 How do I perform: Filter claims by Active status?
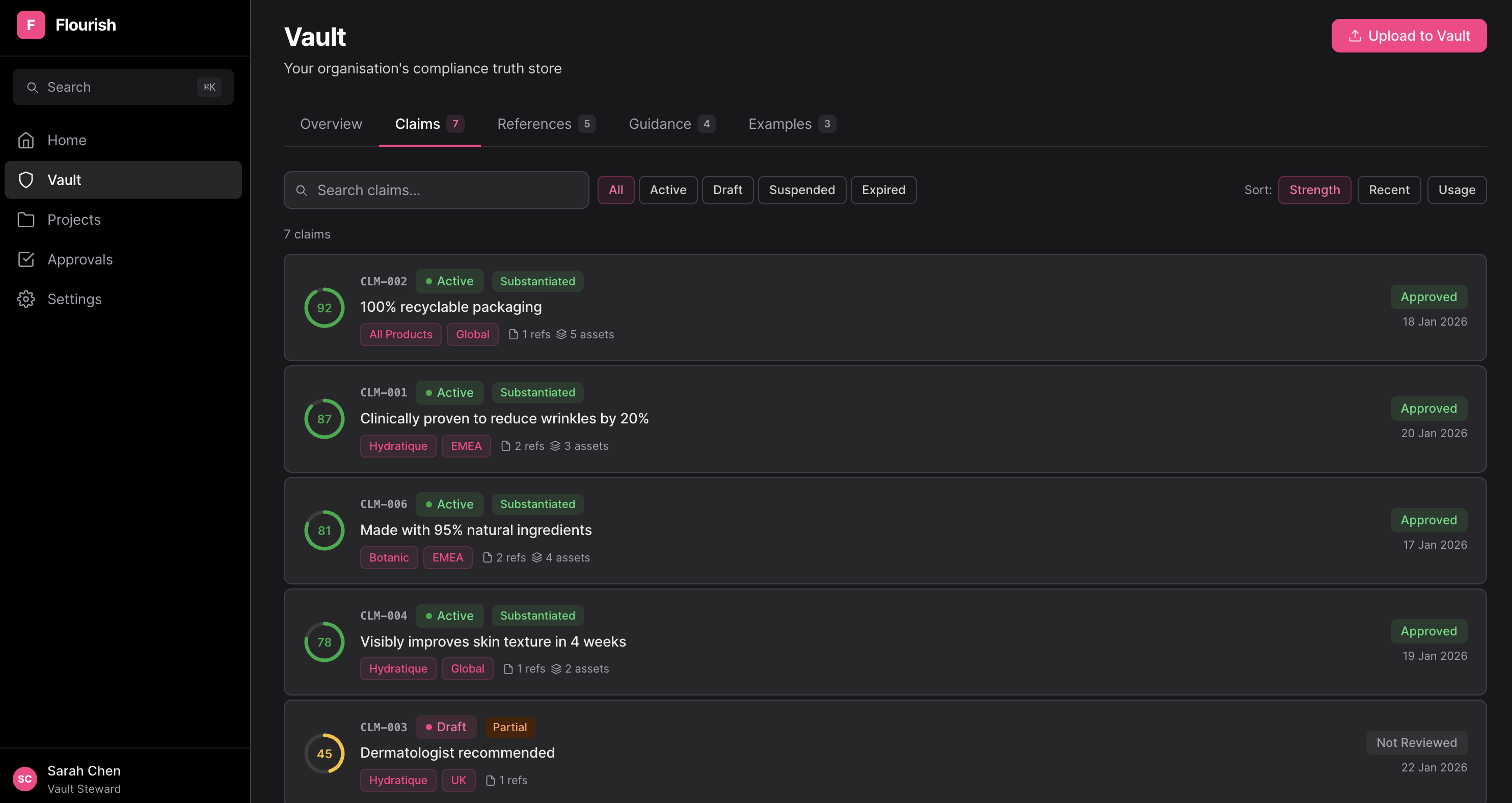[x=668, y=190]
